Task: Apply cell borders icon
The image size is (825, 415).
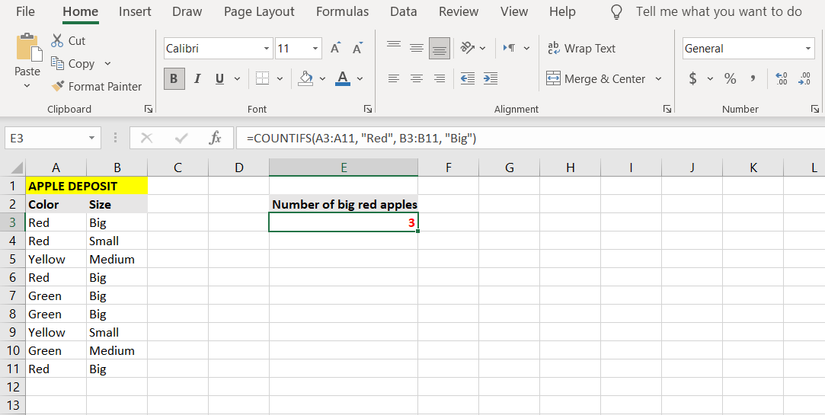Action: coord(263,79)
